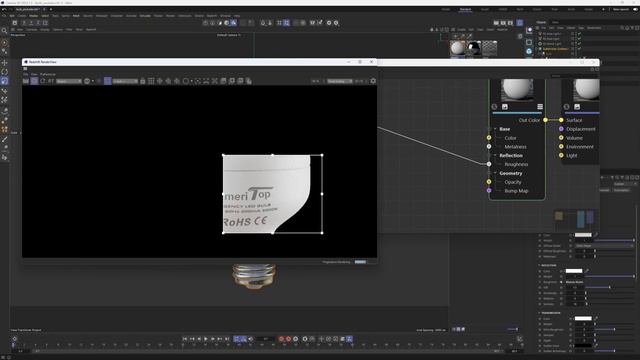Screen dimensions: 640x360
Task: Click the Opacity input port
Action: coord(489,182)
